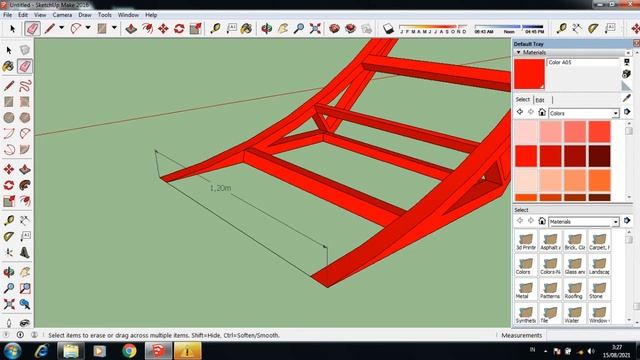Screen dimensions: 640x360
Task: Open Google Chrome from the taskbar
Action: click(x=129, y=351)
